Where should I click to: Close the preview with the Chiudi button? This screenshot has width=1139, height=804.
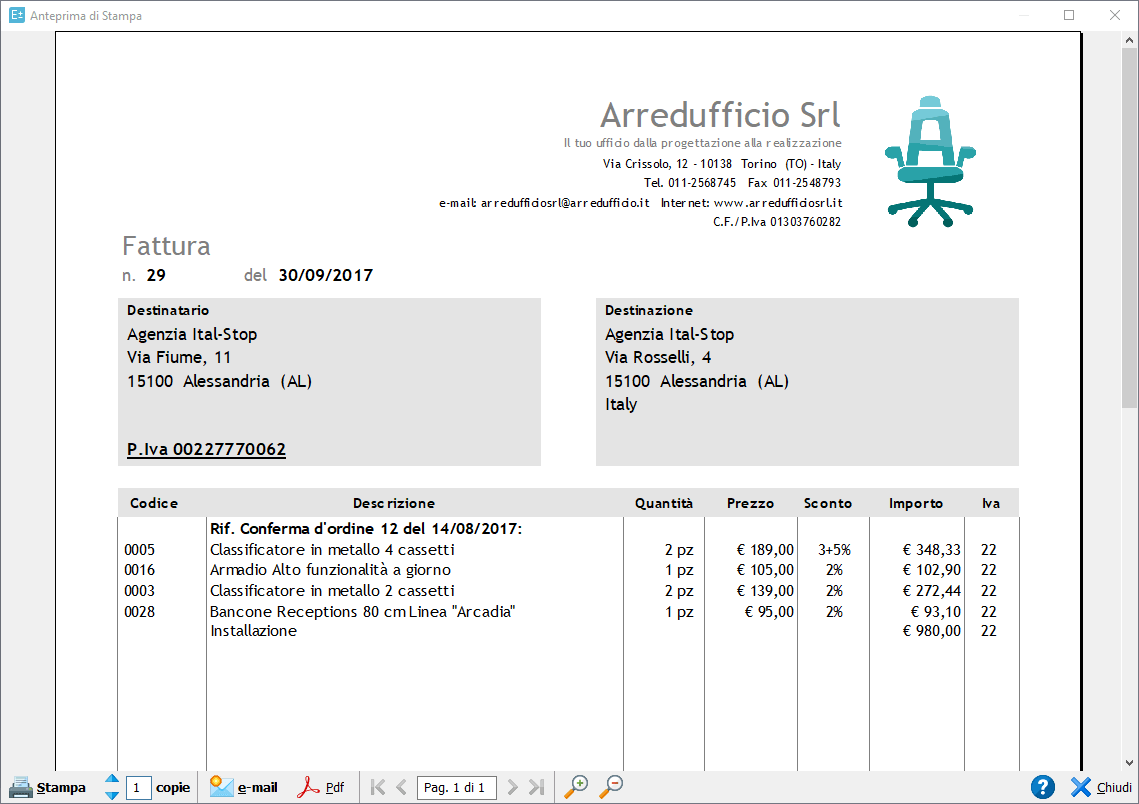click(1101, 787)
